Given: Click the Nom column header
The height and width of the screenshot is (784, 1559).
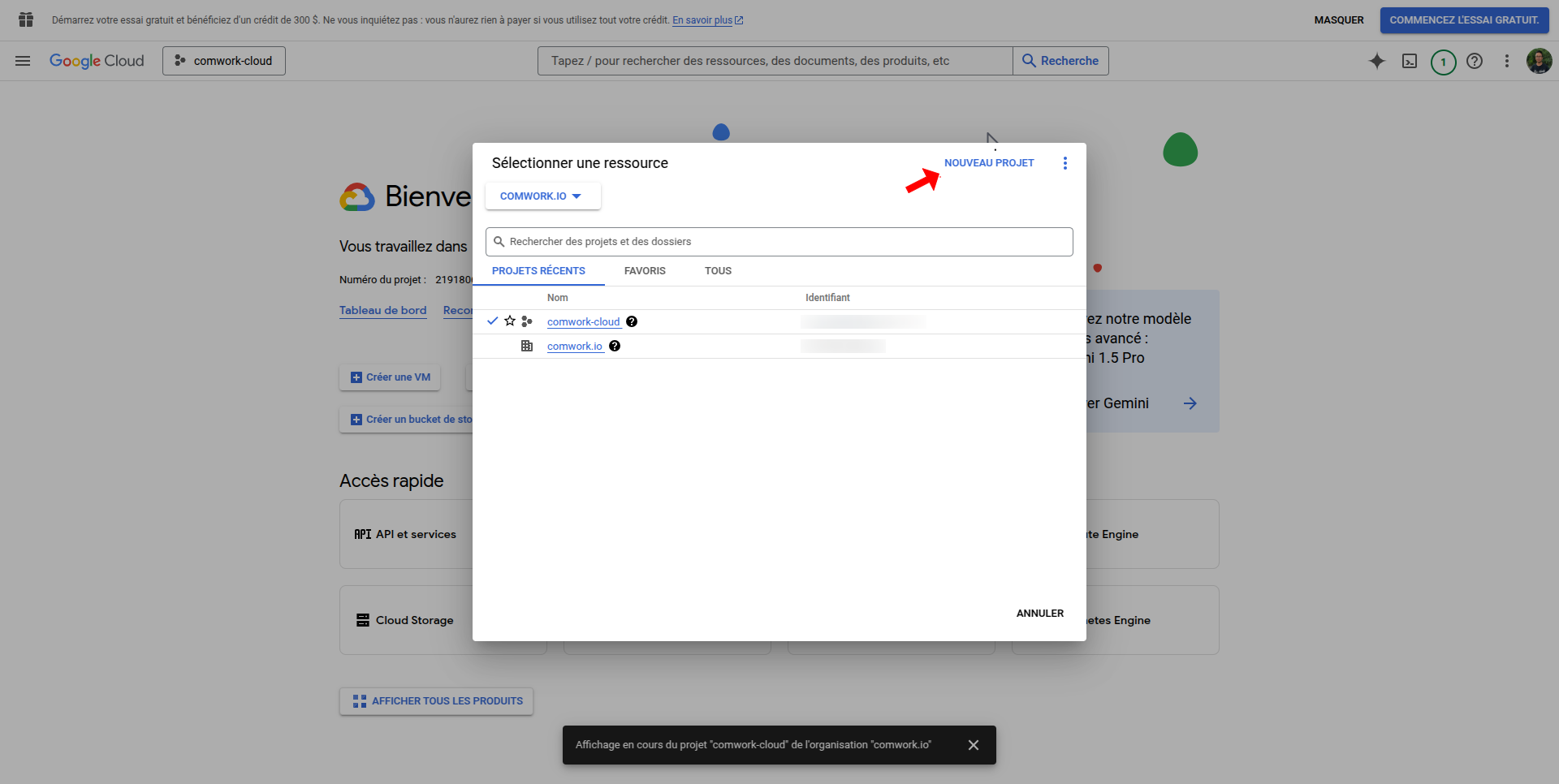Looking at the screenshot, I should (x=558, y=298).
